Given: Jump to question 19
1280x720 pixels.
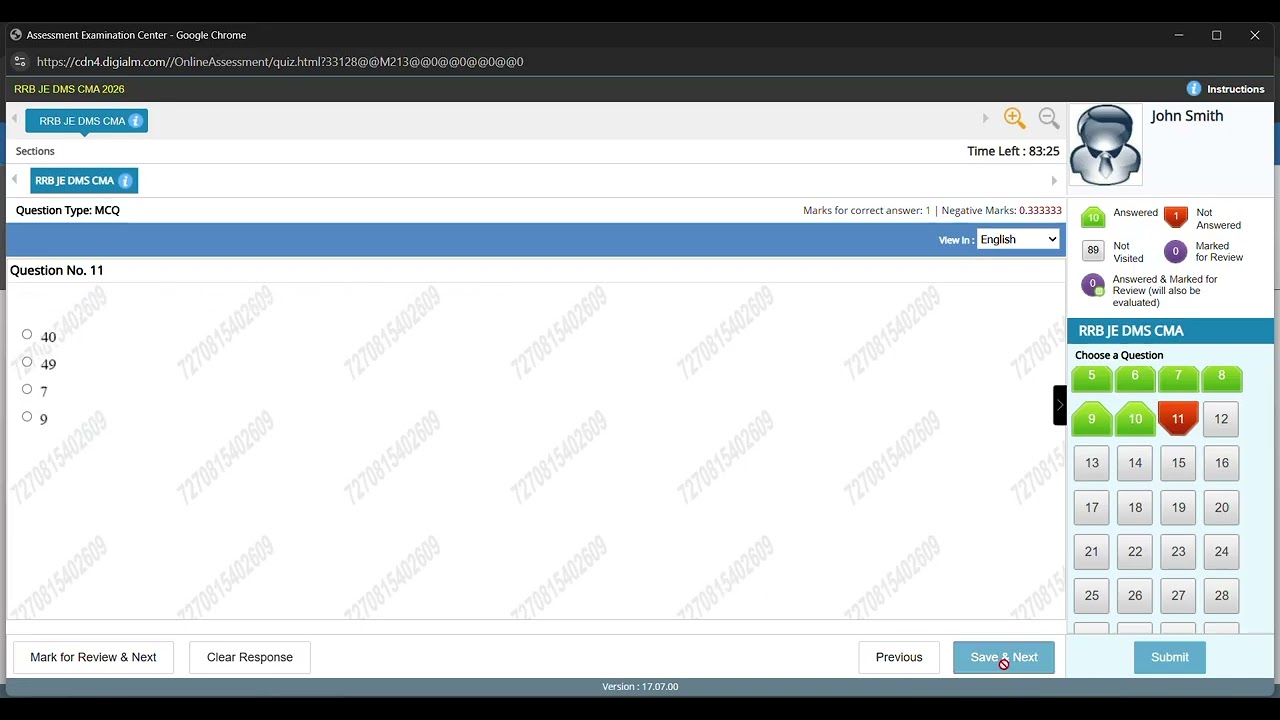Looking at the screenshot, I should 1178,507.
